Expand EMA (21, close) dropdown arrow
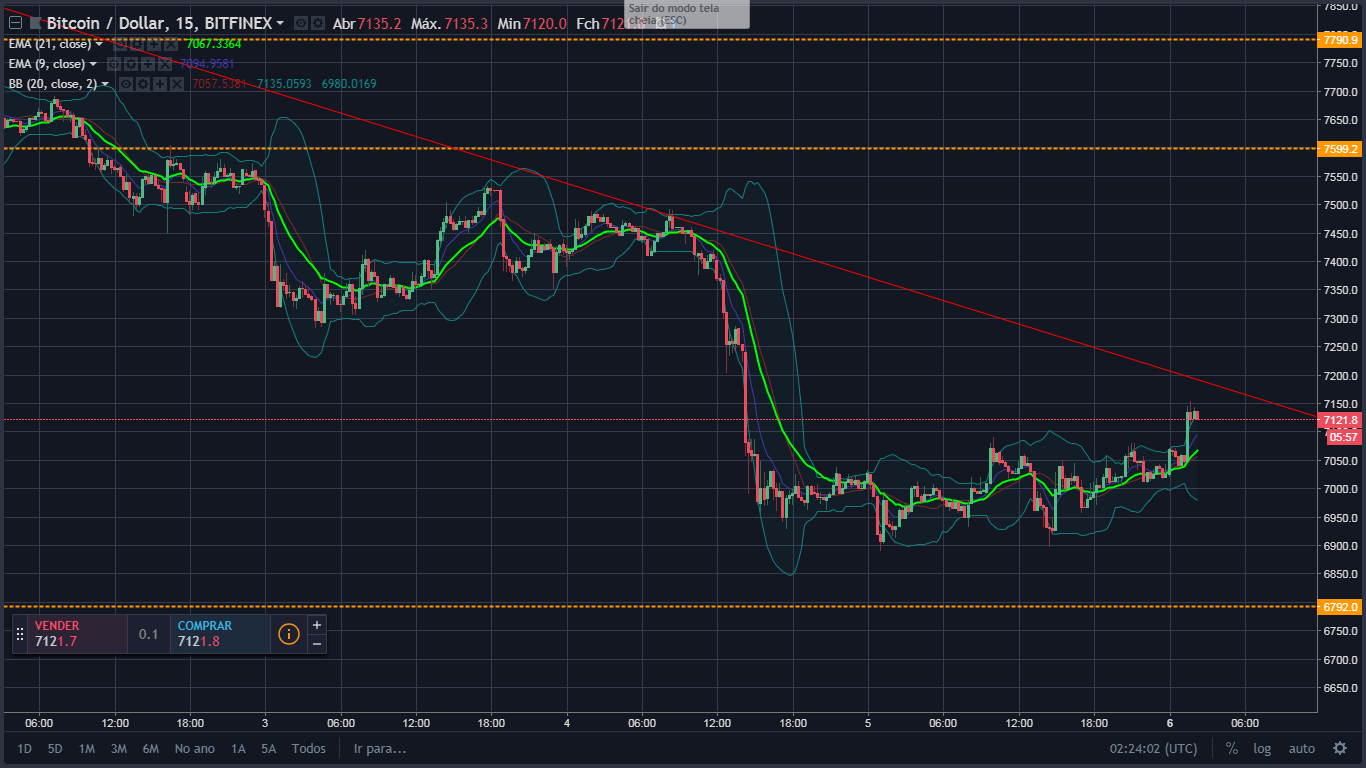Viewport: 1366px width, 768px height. (x=99, y=44)
